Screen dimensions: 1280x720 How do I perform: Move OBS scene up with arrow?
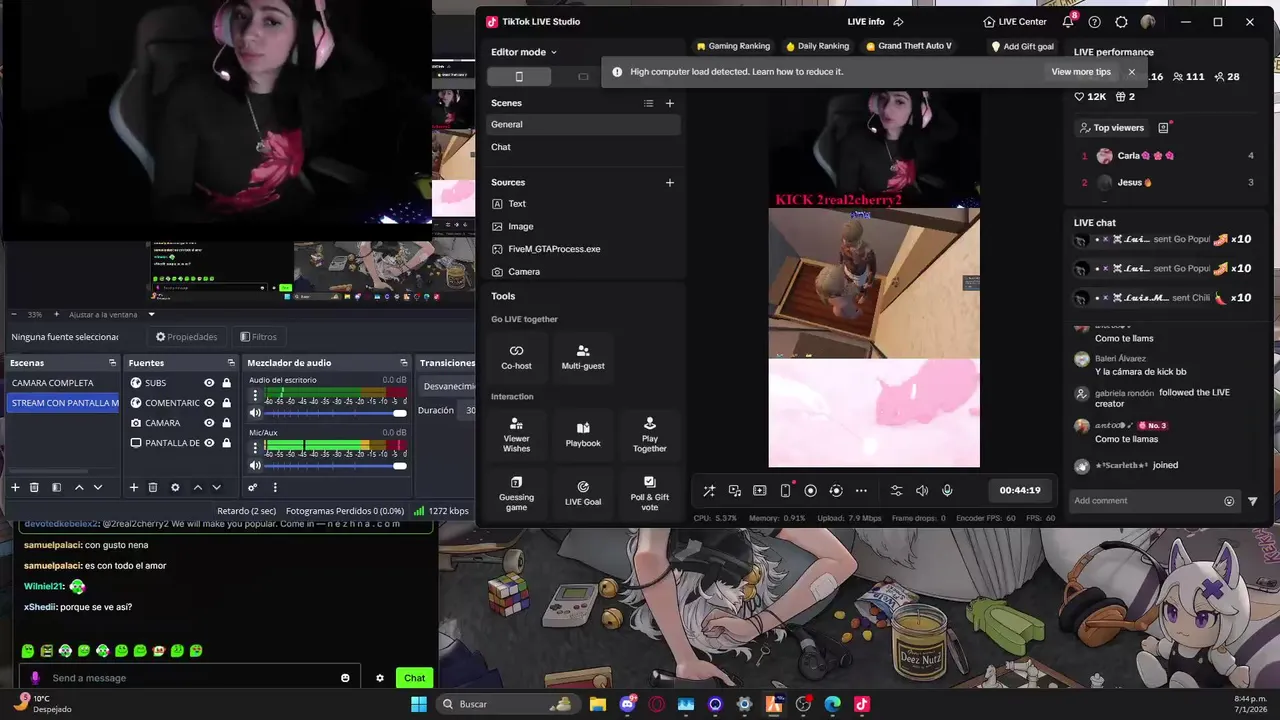(79, 487)
